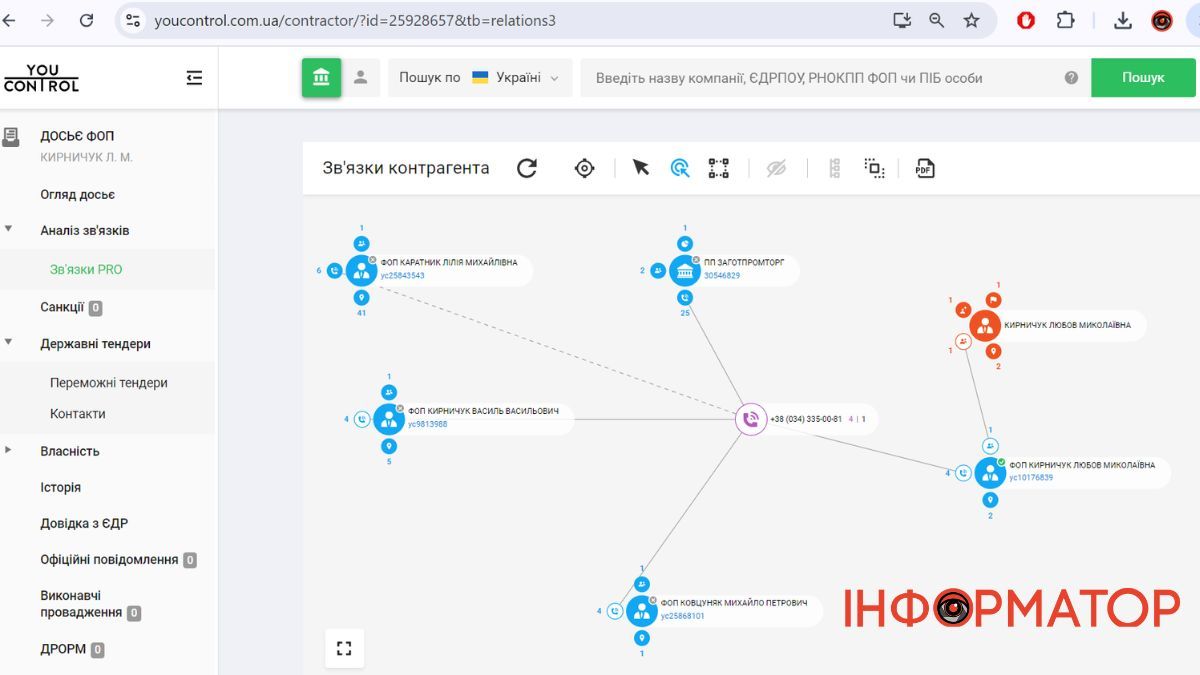Go to 'Довідка з ЄДР' in the sidebar
1200x675 pixels.
coord(84,523)
